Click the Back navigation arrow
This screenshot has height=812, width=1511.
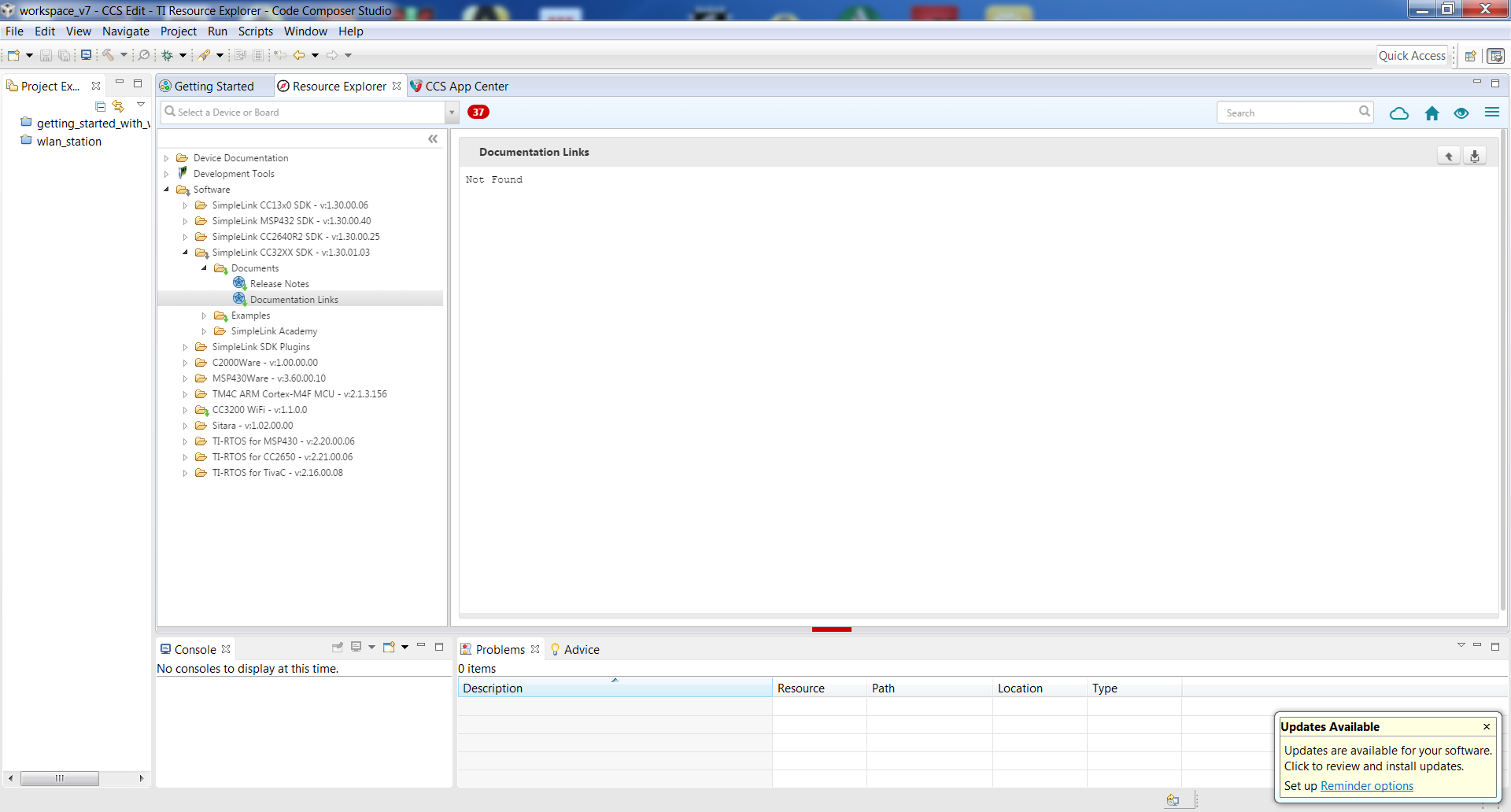(299, 55)
